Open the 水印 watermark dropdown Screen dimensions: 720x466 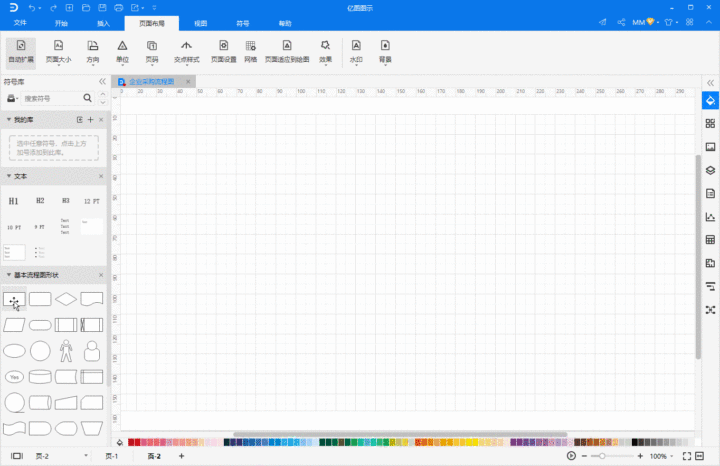356,53
